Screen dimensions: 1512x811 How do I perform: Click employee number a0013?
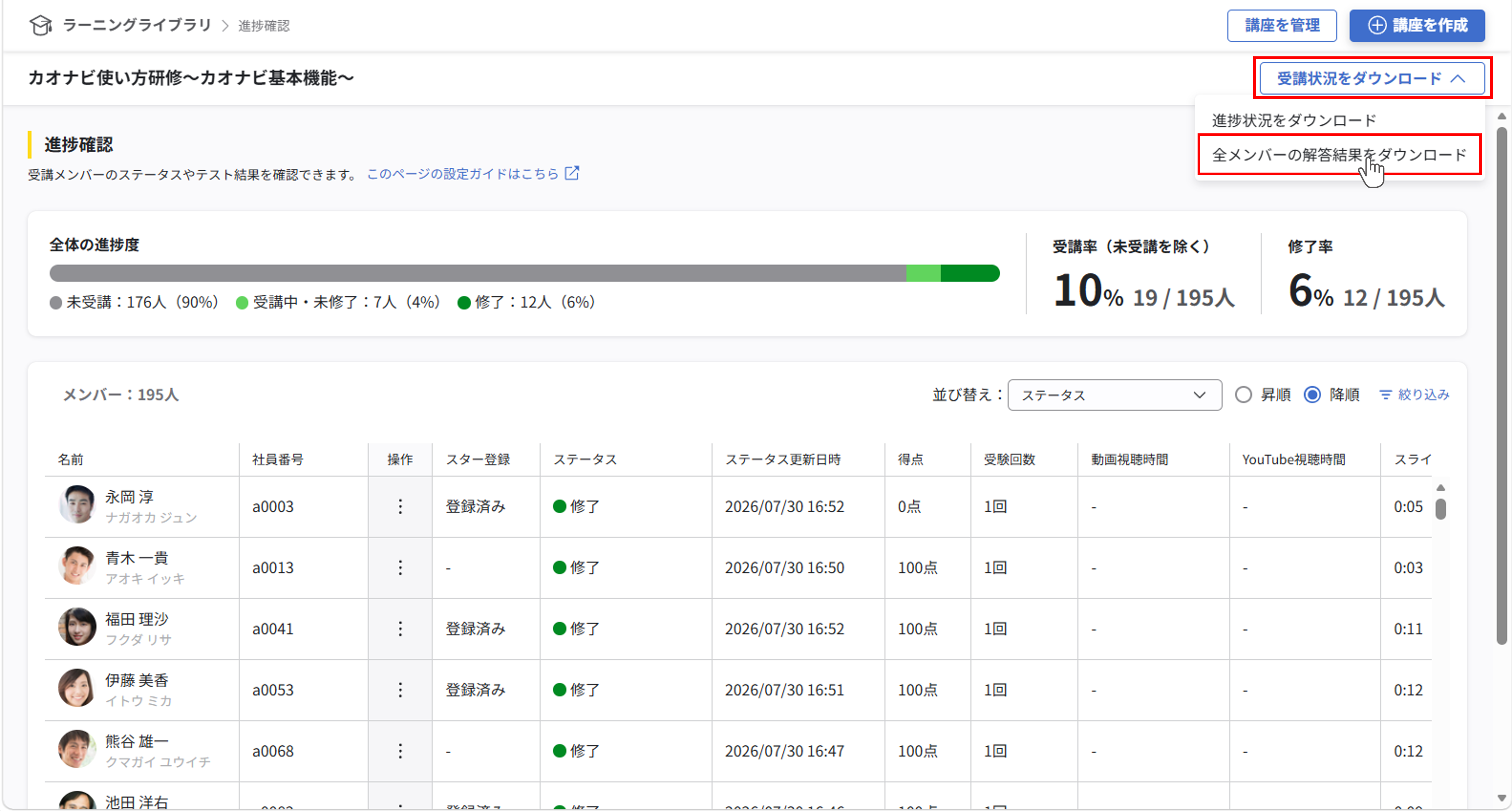pyautogui.click(x=273, y=567)
